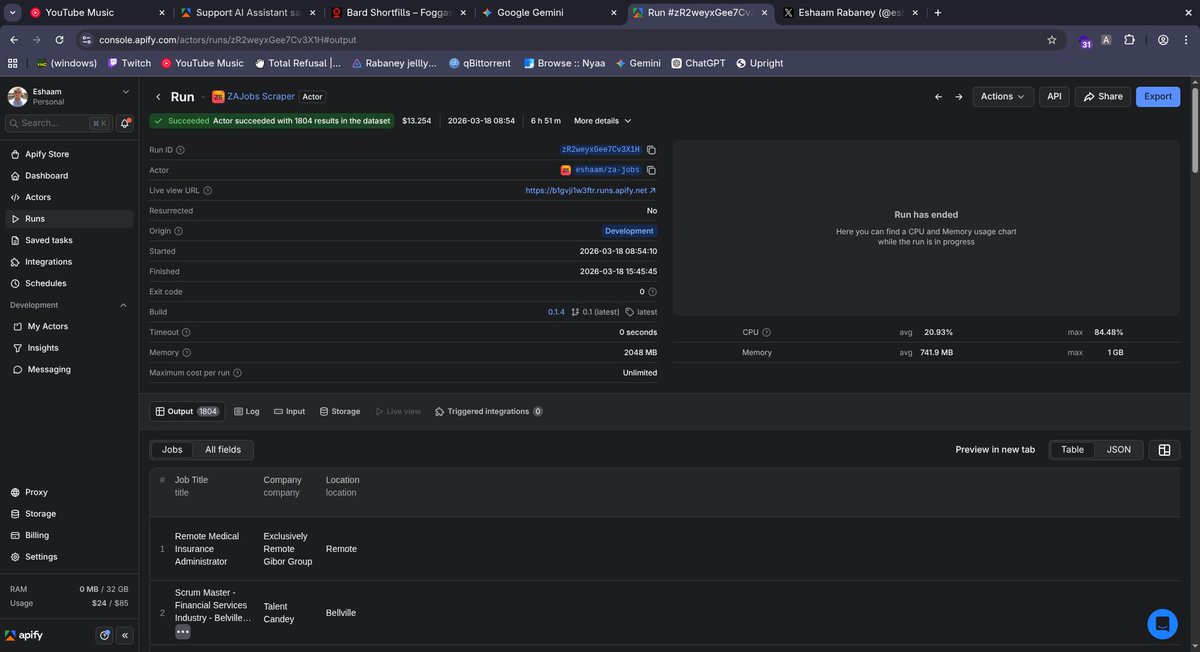
Task: Open the intercom chat bubble
Action: coord(1162,624)
